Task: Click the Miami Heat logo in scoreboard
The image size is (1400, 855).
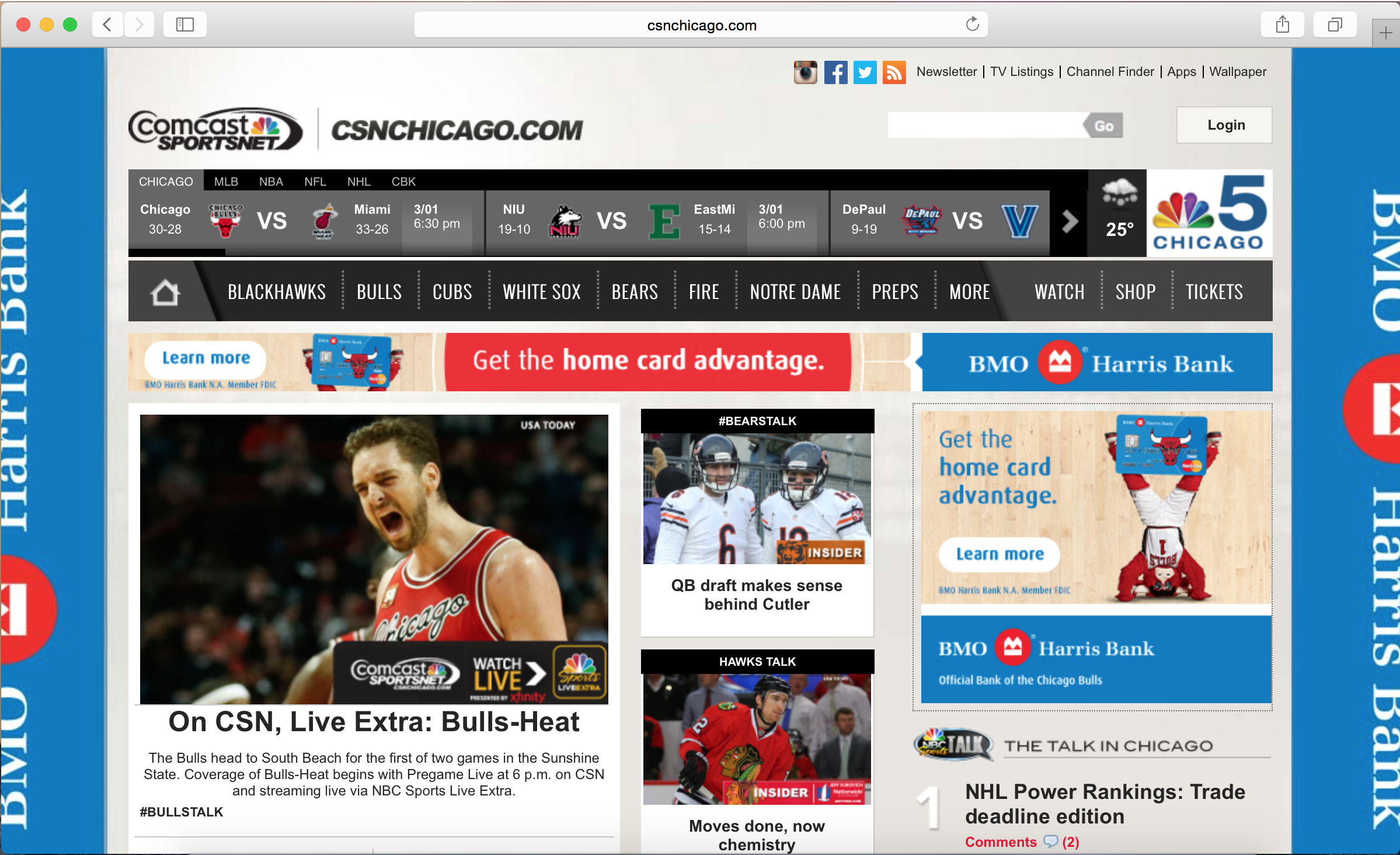Action: pos(323,221)
